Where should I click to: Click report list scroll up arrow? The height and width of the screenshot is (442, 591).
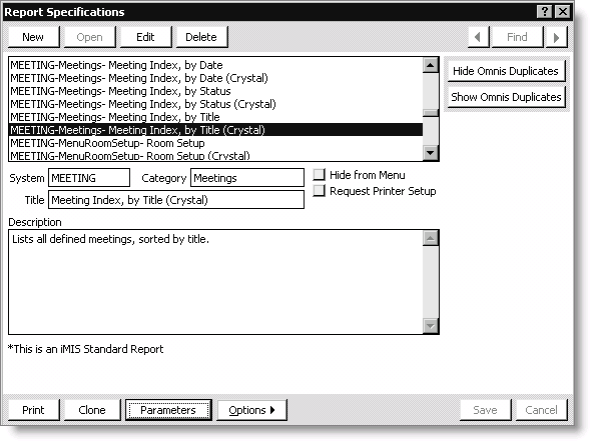tap(430, 65)
